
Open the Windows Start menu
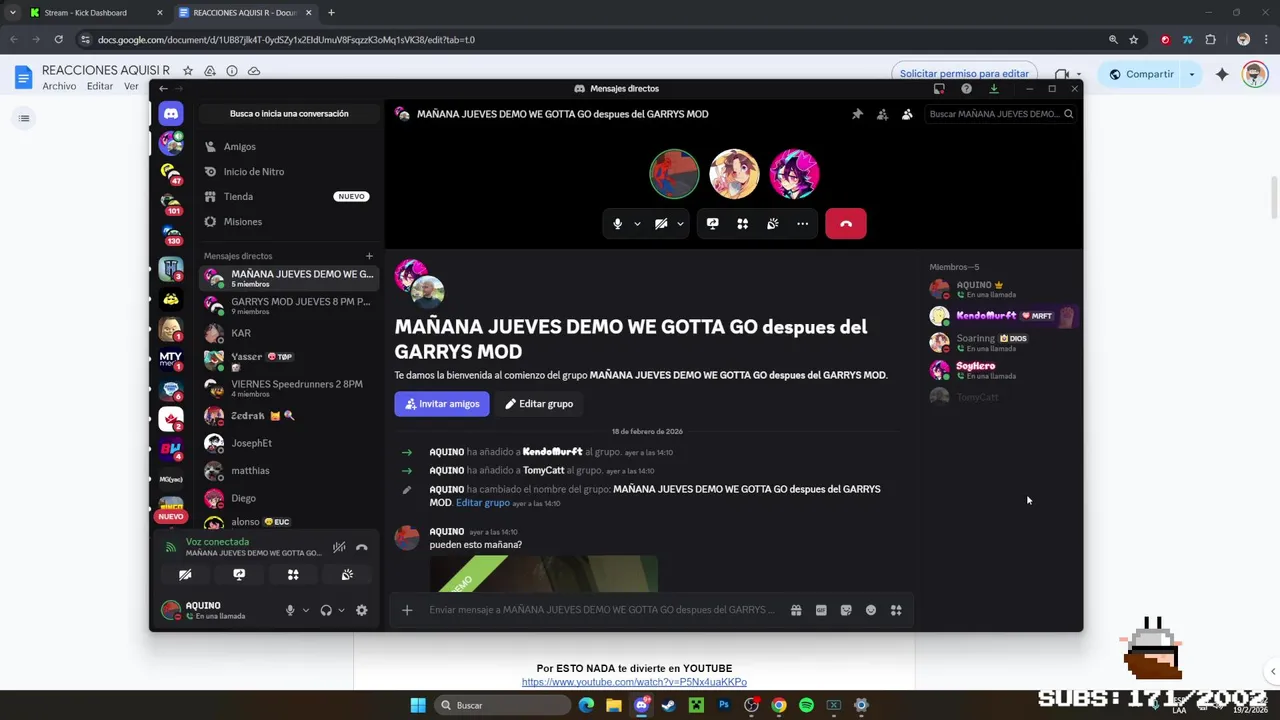click(x=418, y=705)
